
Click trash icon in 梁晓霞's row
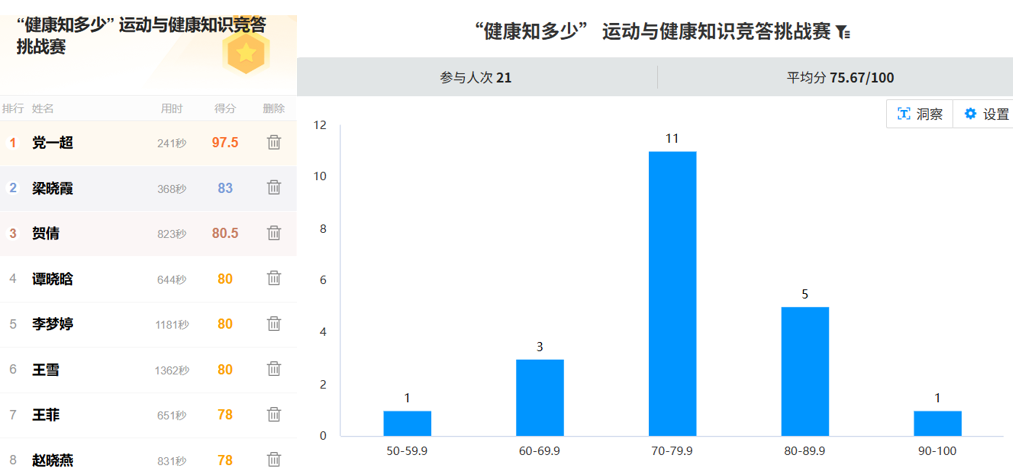pos(273,187)
